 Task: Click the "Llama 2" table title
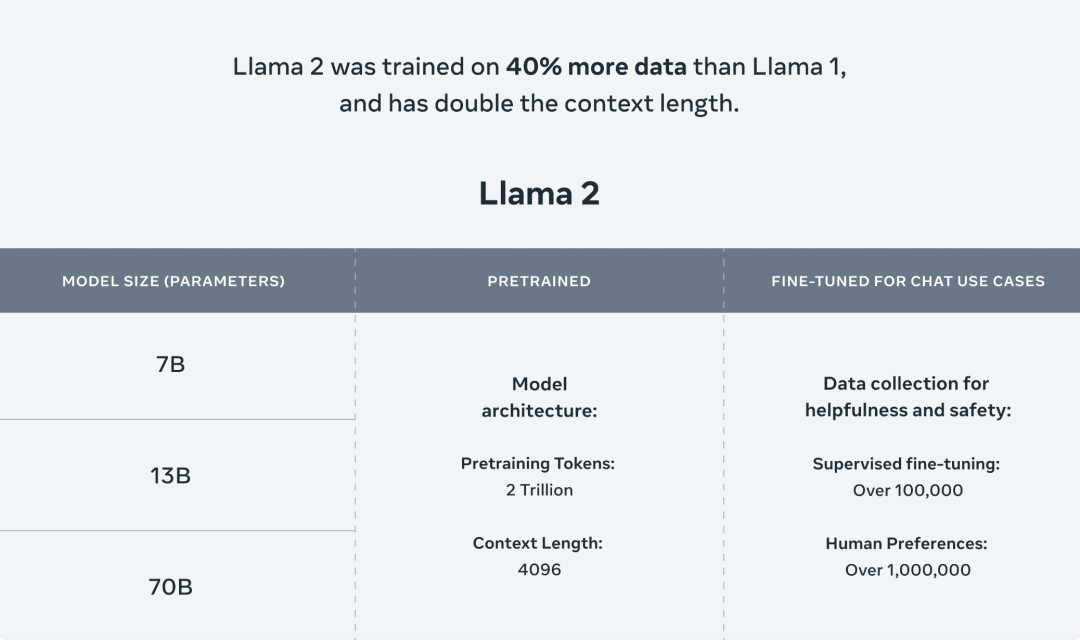[x=539, y=193]
